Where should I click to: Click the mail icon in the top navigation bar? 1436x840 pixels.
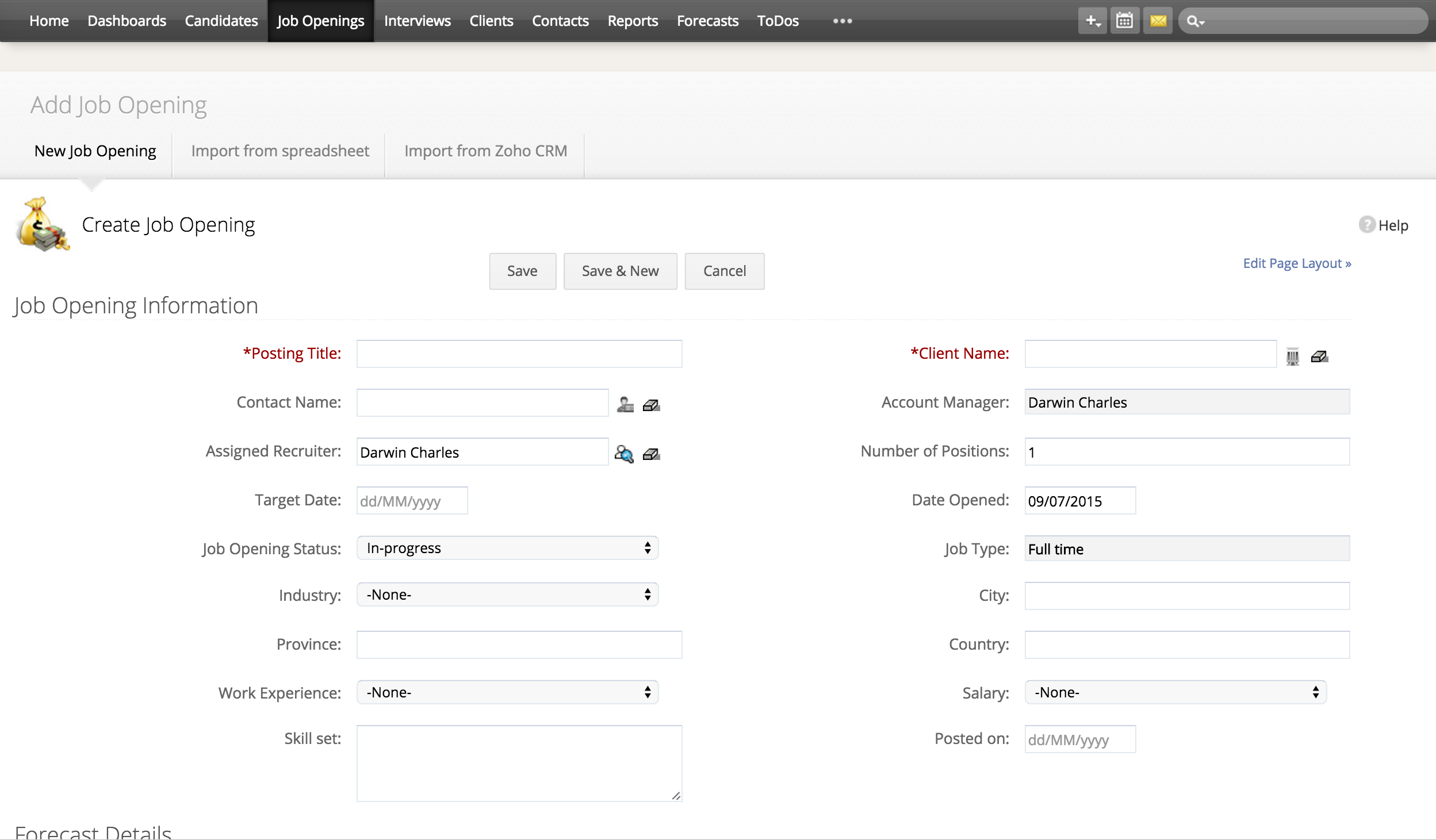[1156, 21]
